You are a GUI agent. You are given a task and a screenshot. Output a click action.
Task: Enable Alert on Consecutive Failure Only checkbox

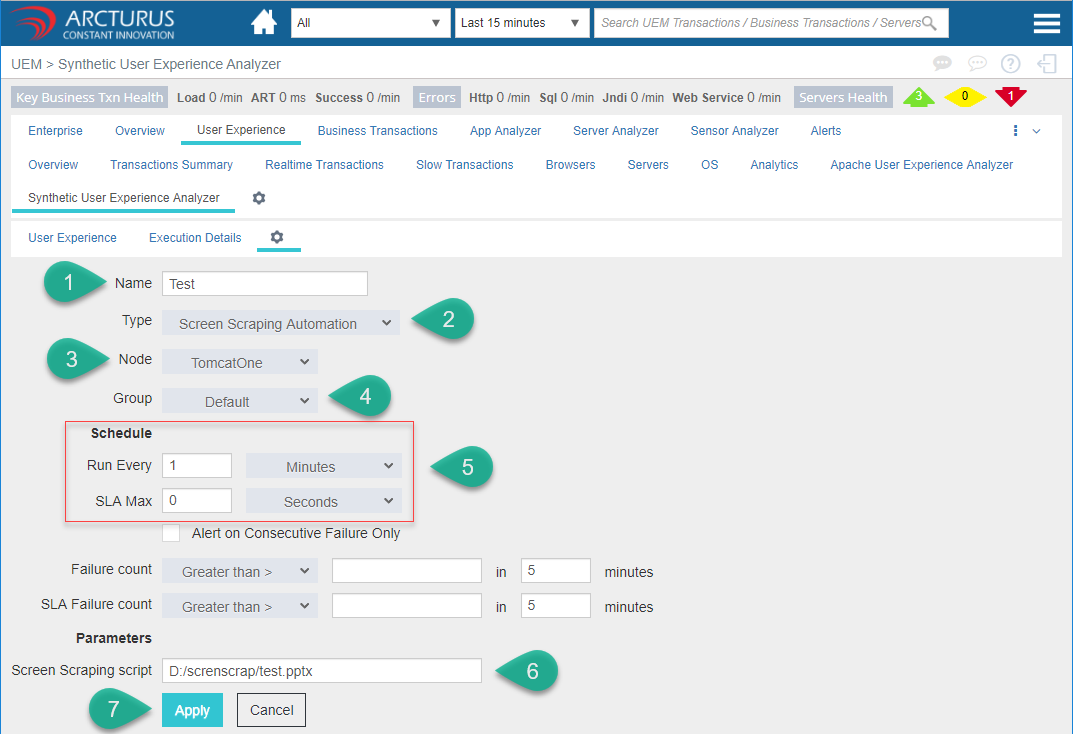(x=172, y=533)
